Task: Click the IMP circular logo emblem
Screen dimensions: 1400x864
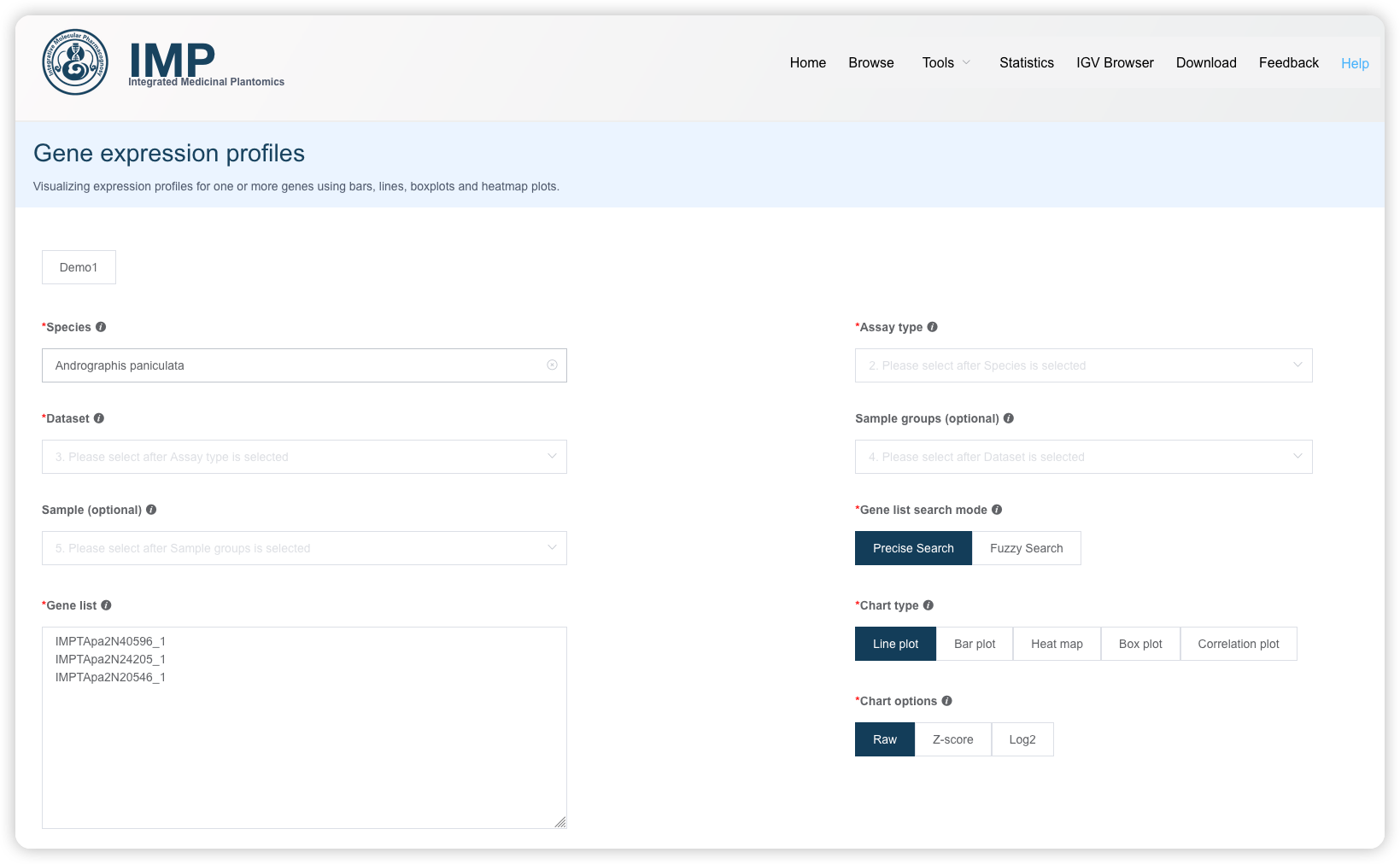Action: [x=75, y=62]
